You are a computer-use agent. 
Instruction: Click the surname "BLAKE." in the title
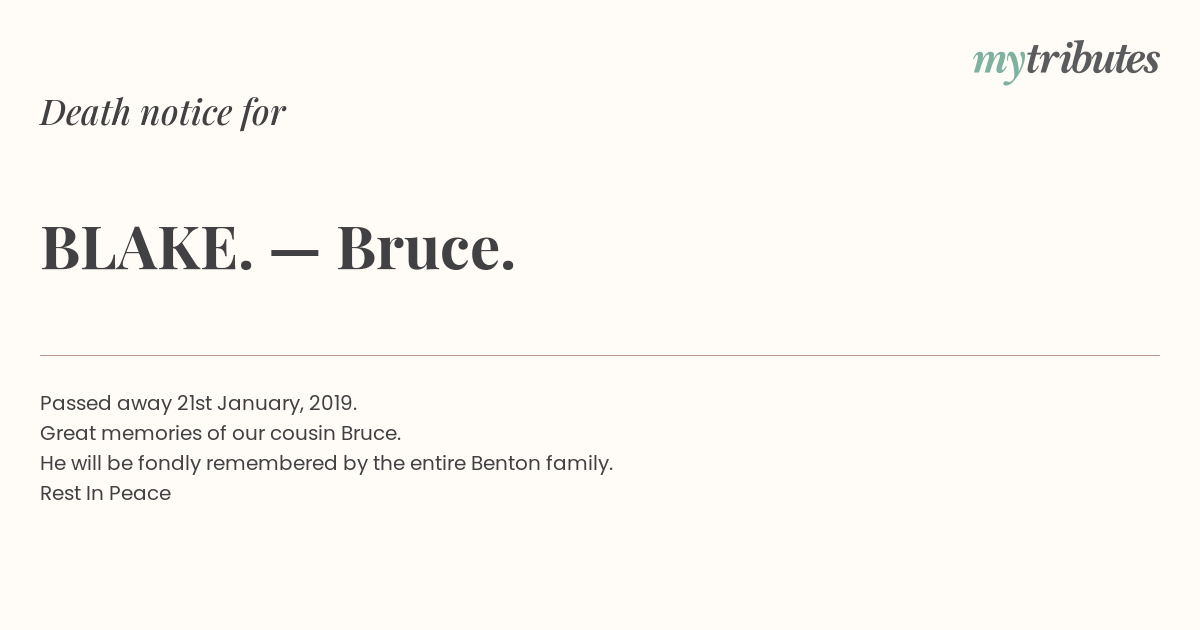click(147, 247)
